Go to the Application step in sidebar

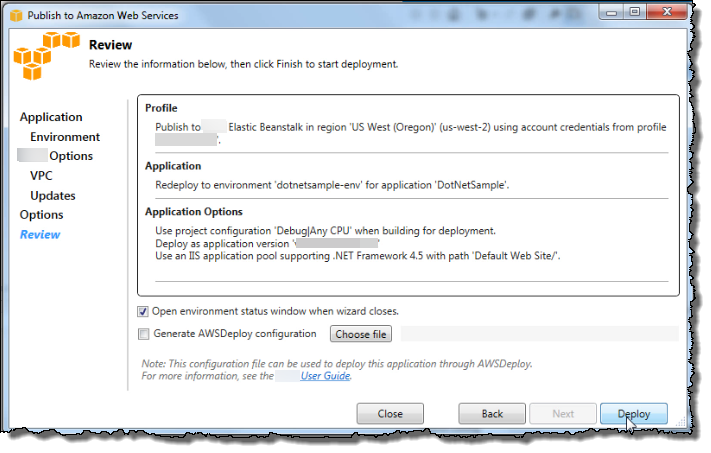(51, 117)
